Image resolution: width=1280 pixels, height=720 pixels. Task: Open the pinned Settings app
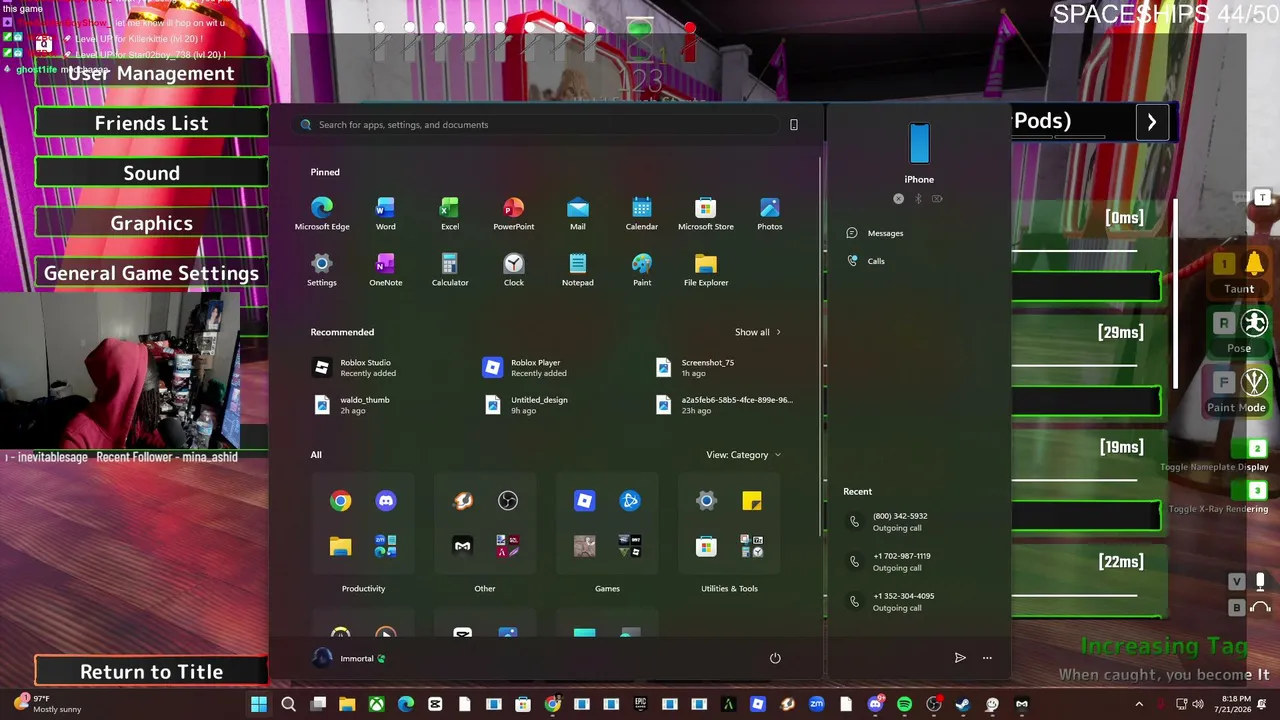click(x=322, y=270)
